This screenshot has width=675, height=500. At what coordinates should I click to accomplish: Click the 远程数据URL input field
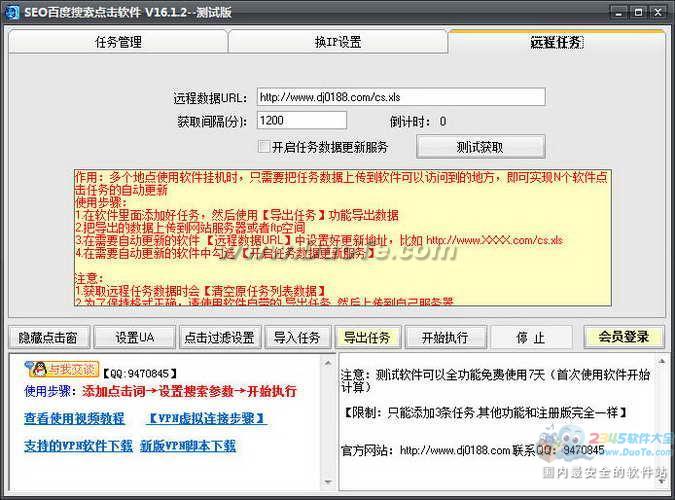[401, 97]
